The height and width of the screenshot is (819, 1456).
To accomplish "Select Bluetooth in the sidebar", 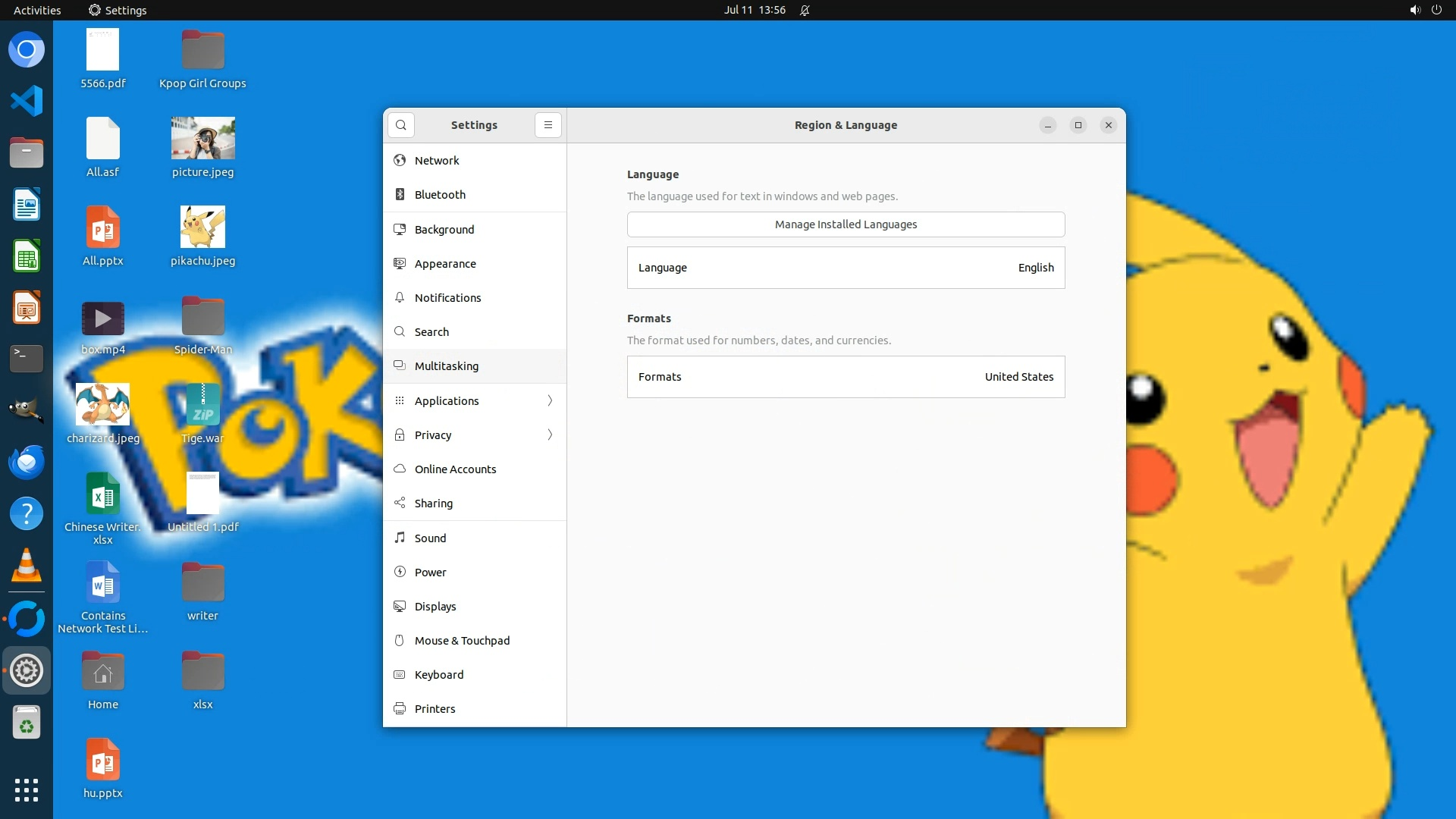I will [x=440, y=195].
